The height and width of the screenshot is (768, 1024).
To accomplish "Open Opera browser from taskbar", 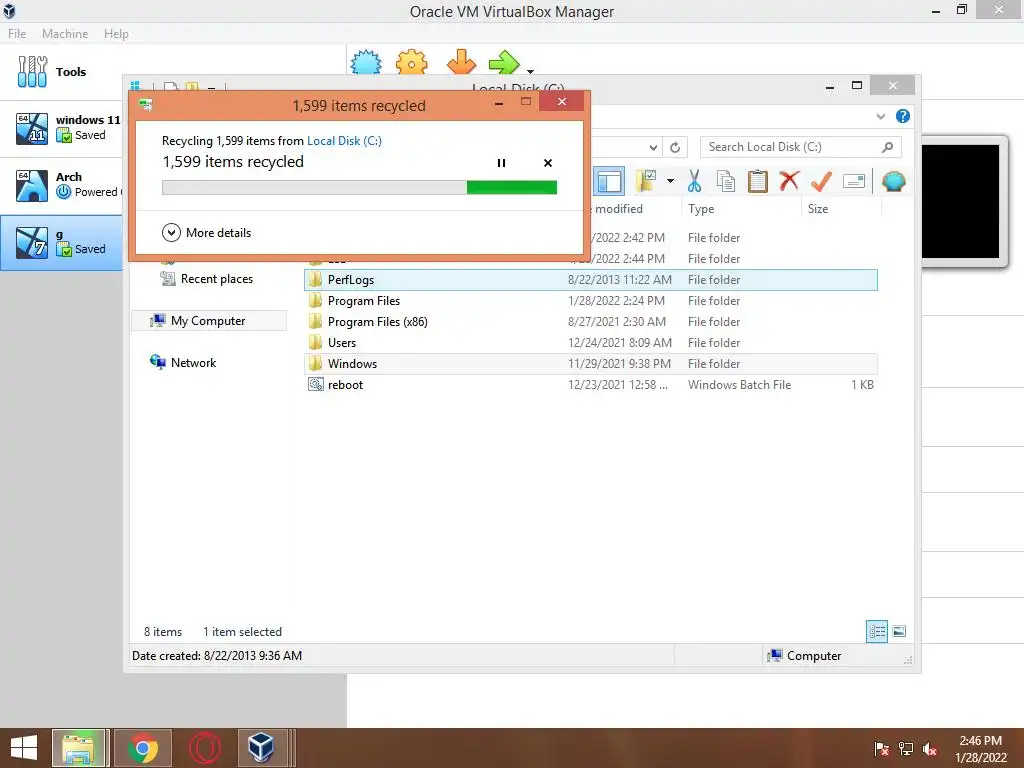I will (x=204, y=748).
